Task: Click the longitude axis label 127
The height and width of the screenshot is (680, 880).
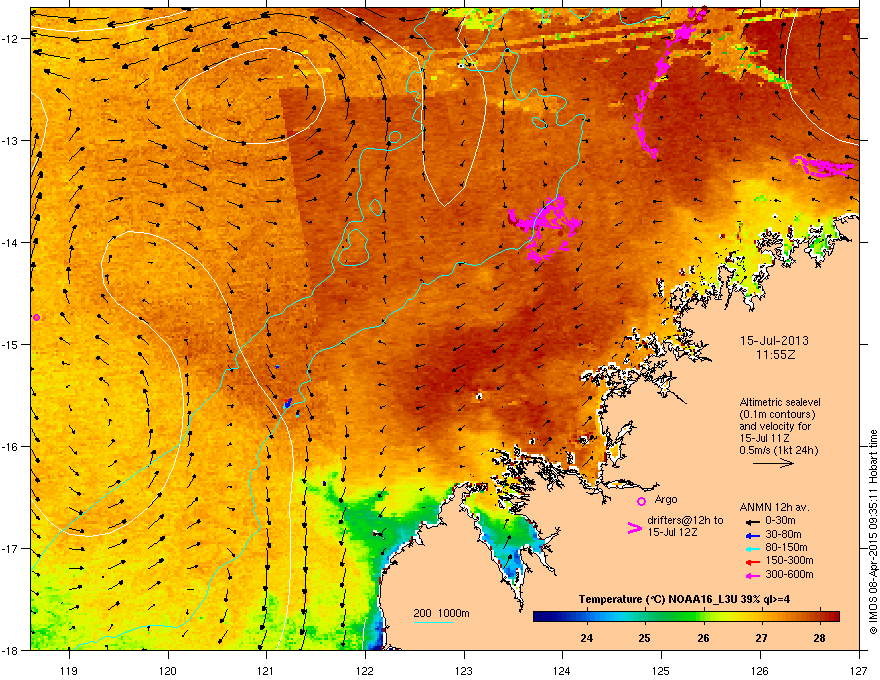Action: (859, 671)
